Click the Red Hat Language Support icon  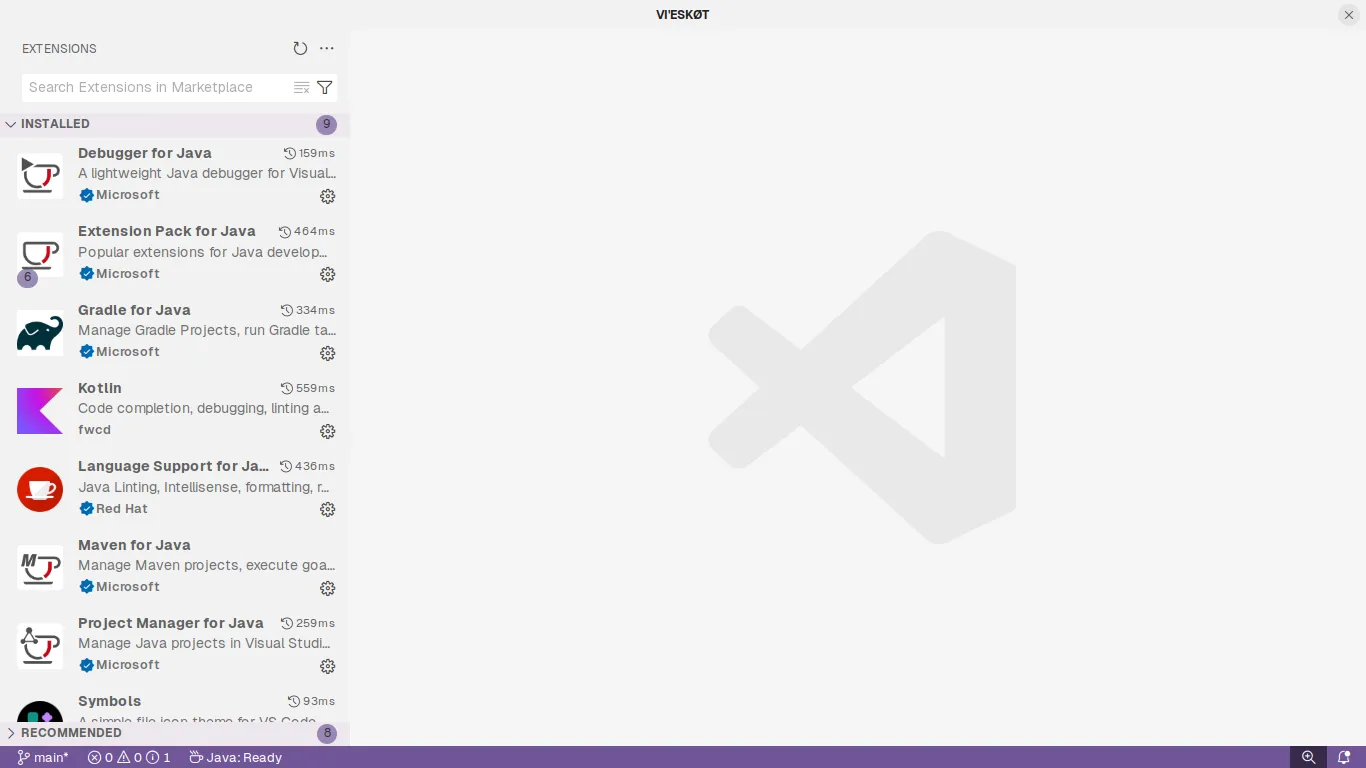pos(40,489)
